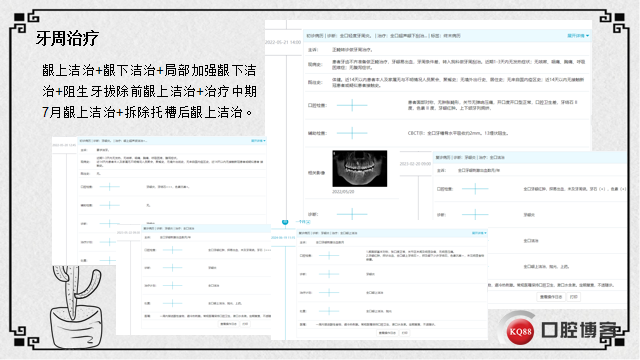The width and height of the screenshot is (640, 360).
Task: Click diagnosis tooth chart in 2024-06-19 record
Action: click(329, 274)
